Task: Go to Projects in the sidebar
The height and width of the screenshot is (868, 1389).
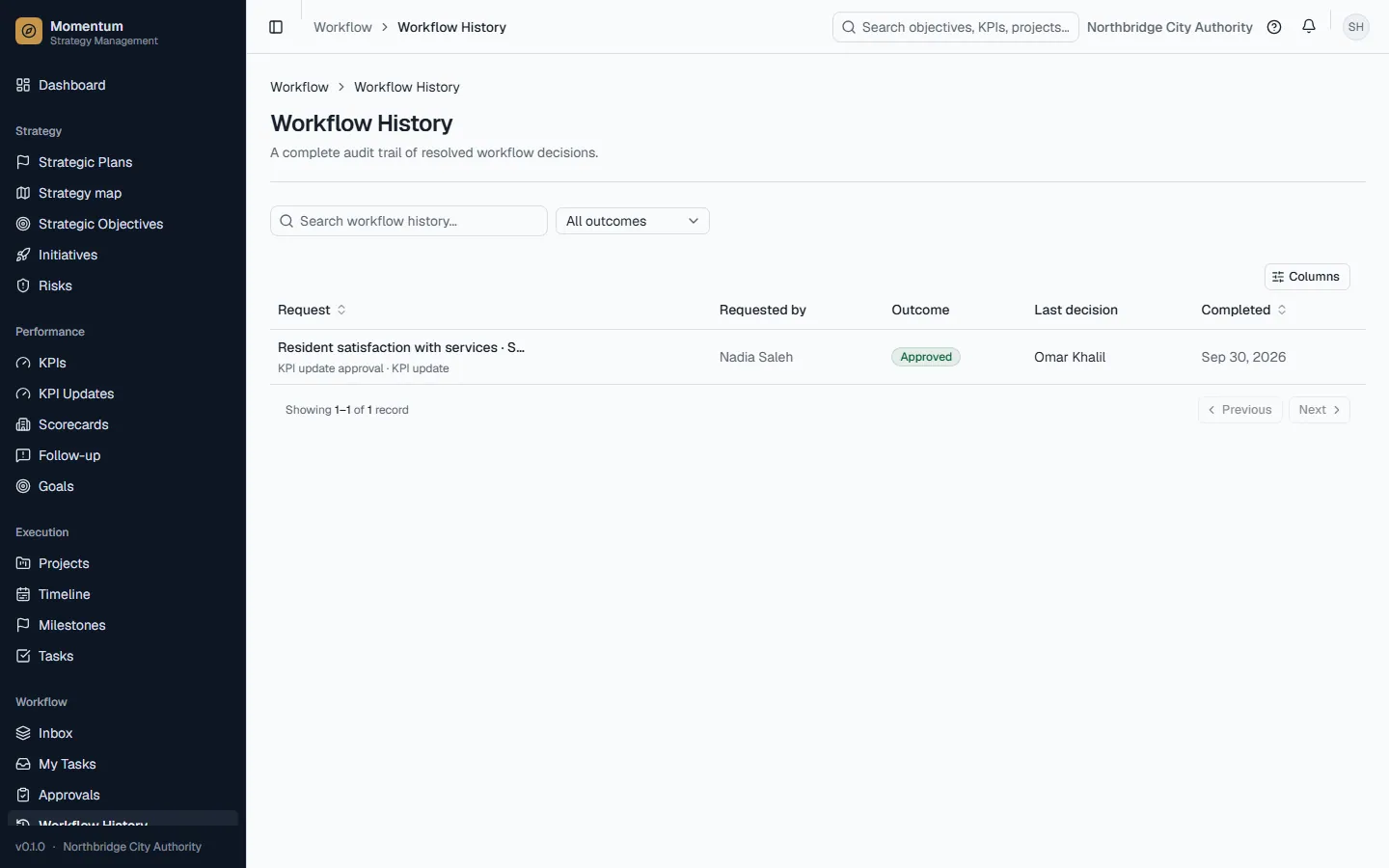Action: point(123,563)
